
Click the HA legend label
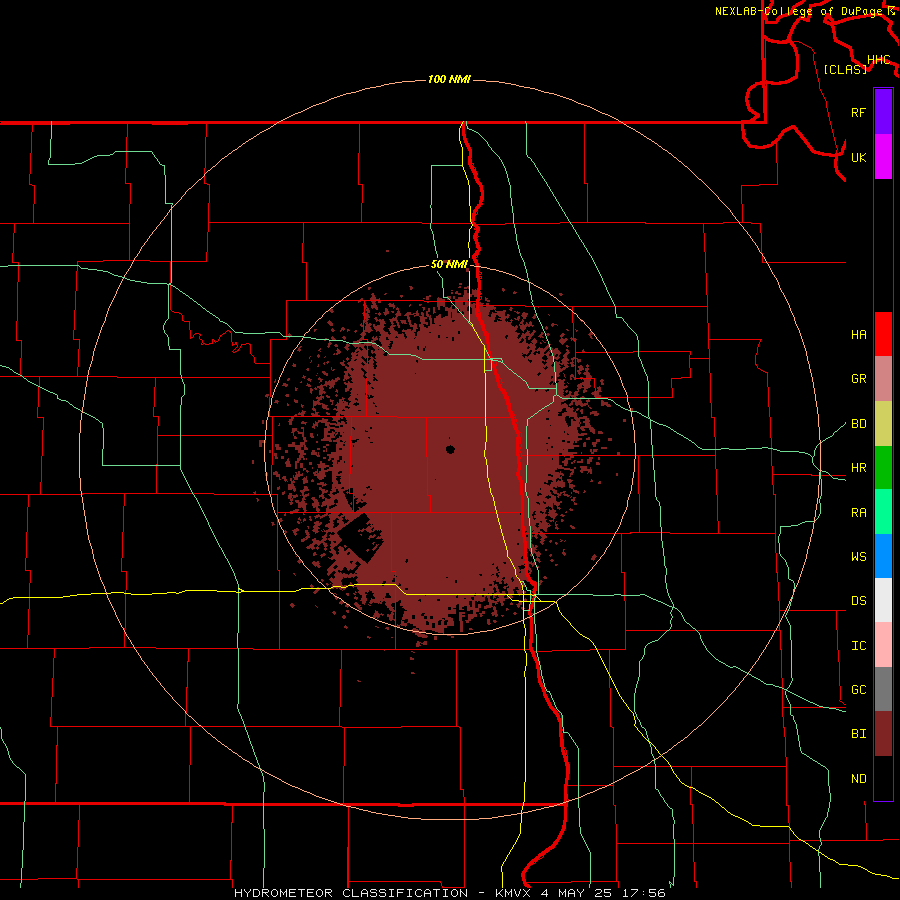point(858,335)
